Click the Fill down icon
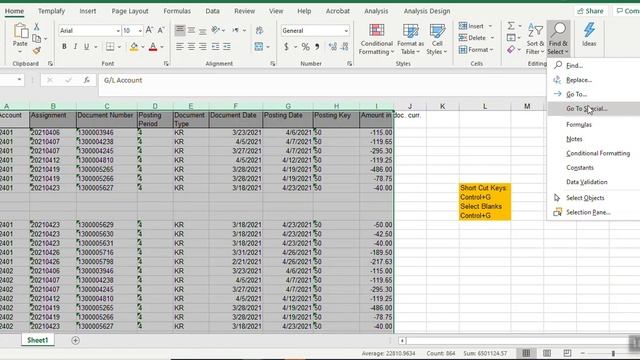 coord(511,38)
